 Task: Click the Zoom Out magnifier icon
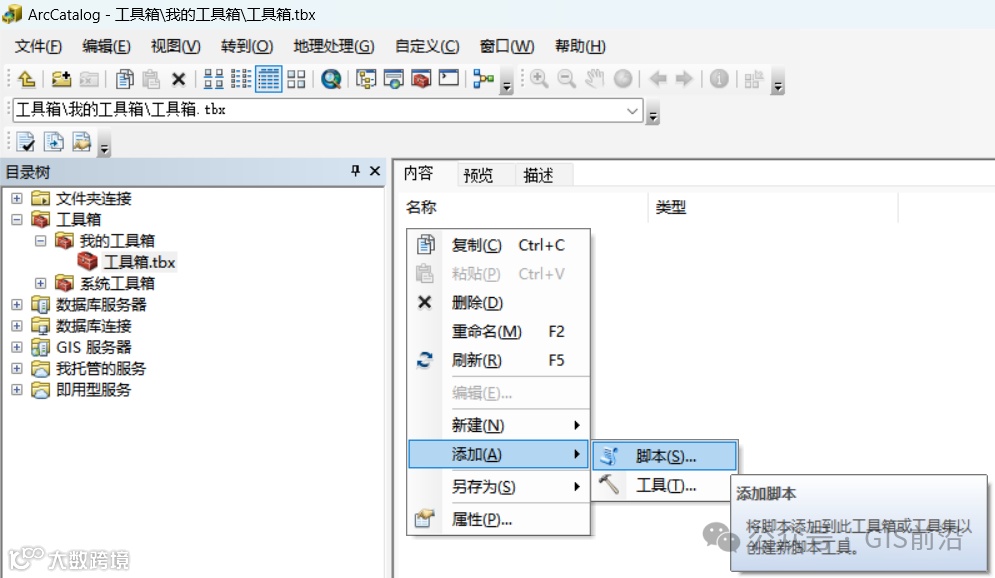pyautogui.click(x=566, y=79)
